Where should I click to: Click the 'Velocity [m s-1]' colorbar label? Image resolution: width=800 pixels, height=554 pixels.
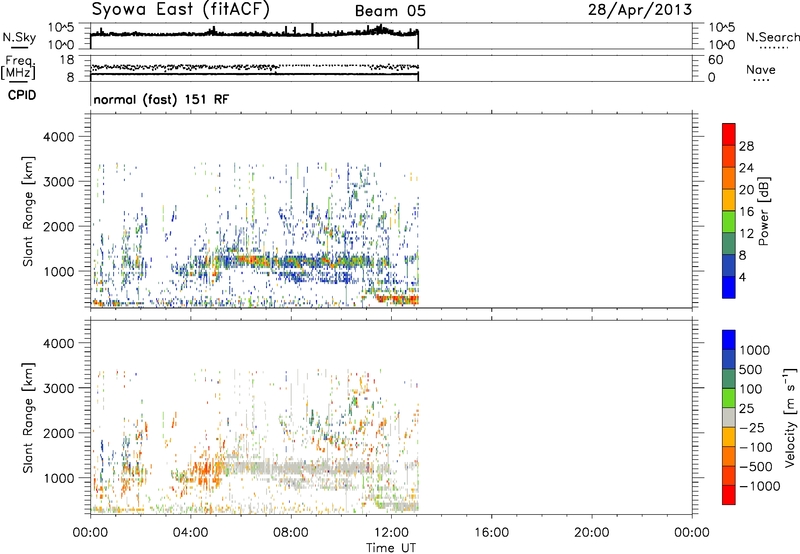pyautogui.click(x=790, y=417)
